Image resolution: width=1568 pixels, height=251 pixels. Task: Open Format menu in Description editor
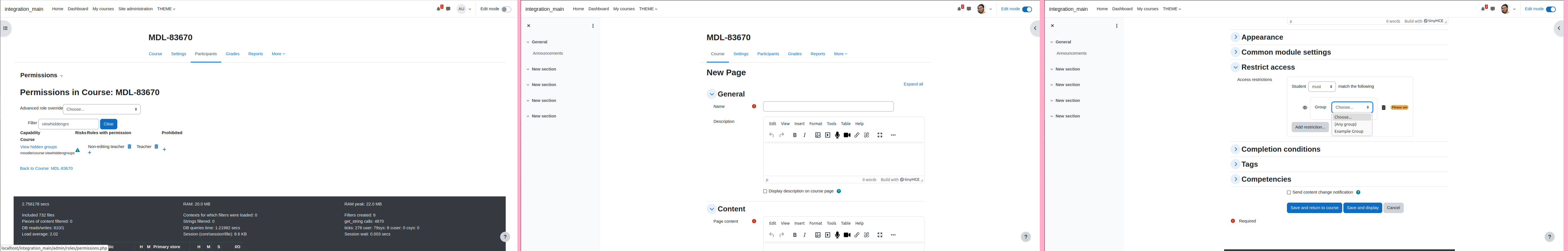[816, 124]
